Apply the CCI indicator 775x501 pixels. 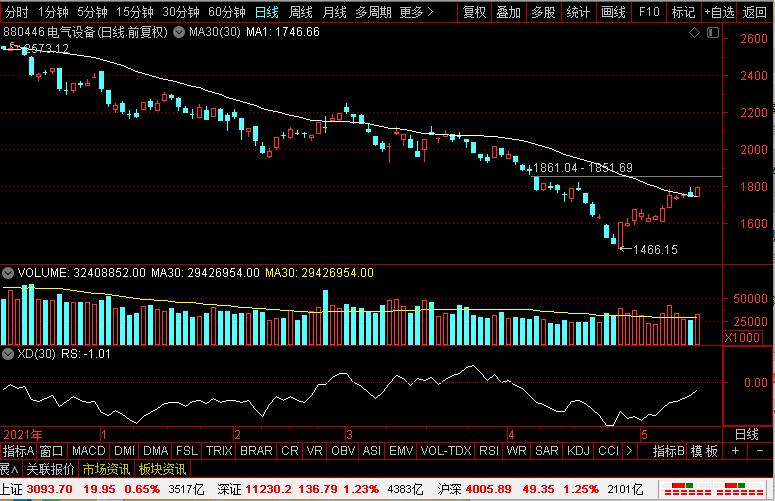608,451
